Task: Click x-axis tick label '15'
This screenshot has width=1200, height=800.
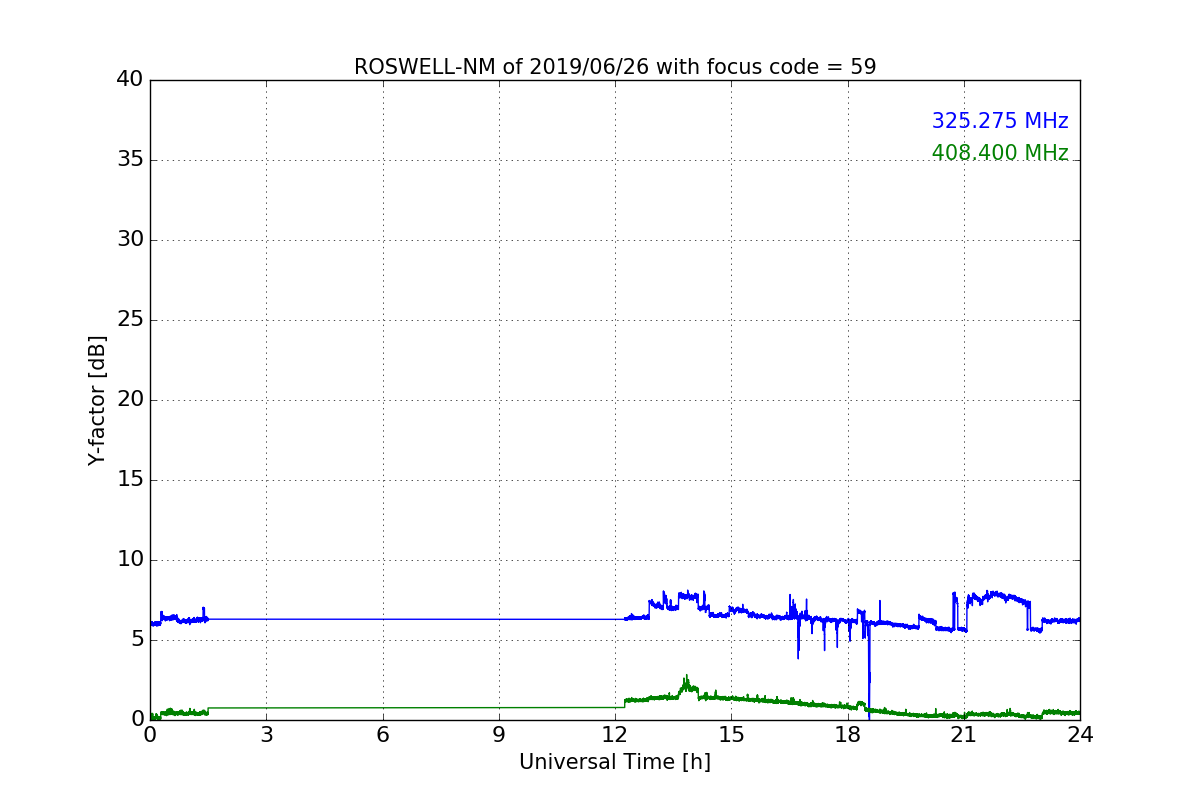Action: pyautogui.click(x=731, y=734)
